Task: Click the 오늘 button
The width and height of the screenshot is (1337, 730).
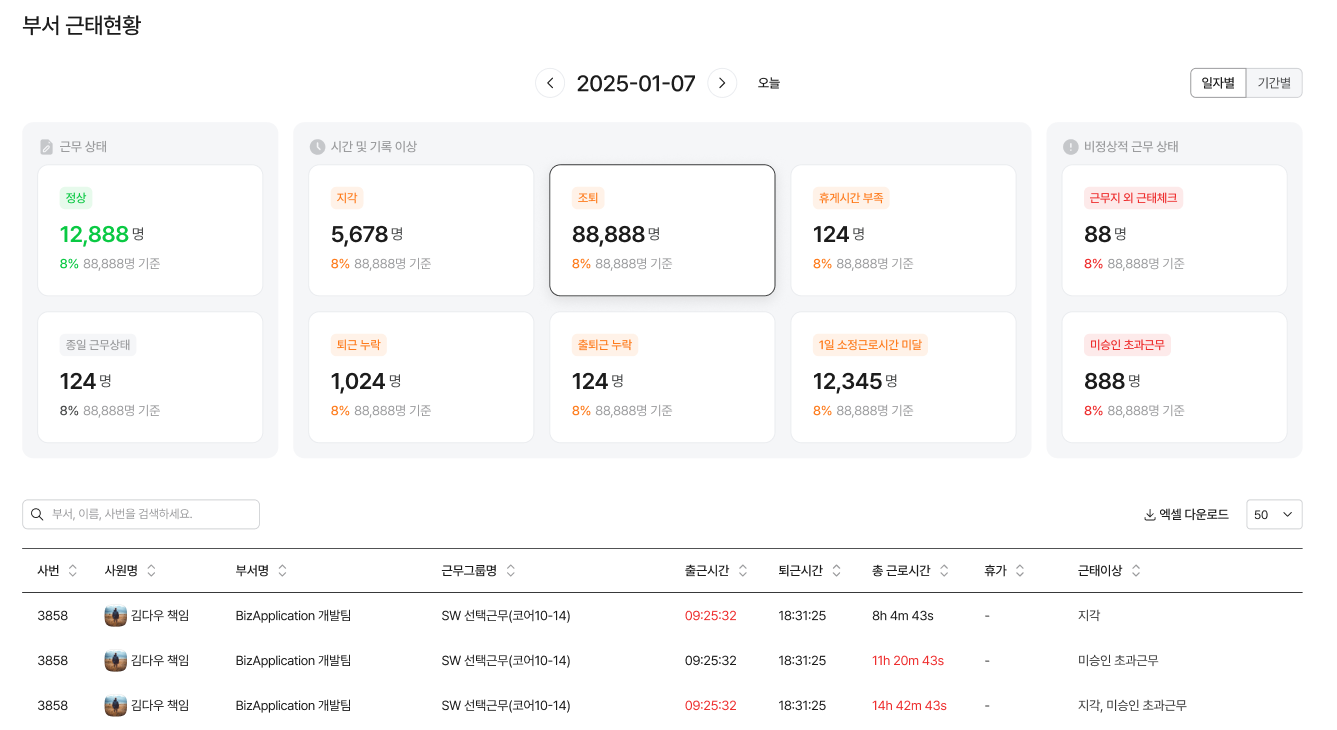Action: (768, 83)
